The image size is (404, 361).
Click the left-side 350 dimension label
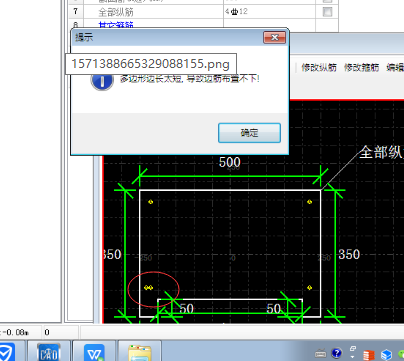112,254
